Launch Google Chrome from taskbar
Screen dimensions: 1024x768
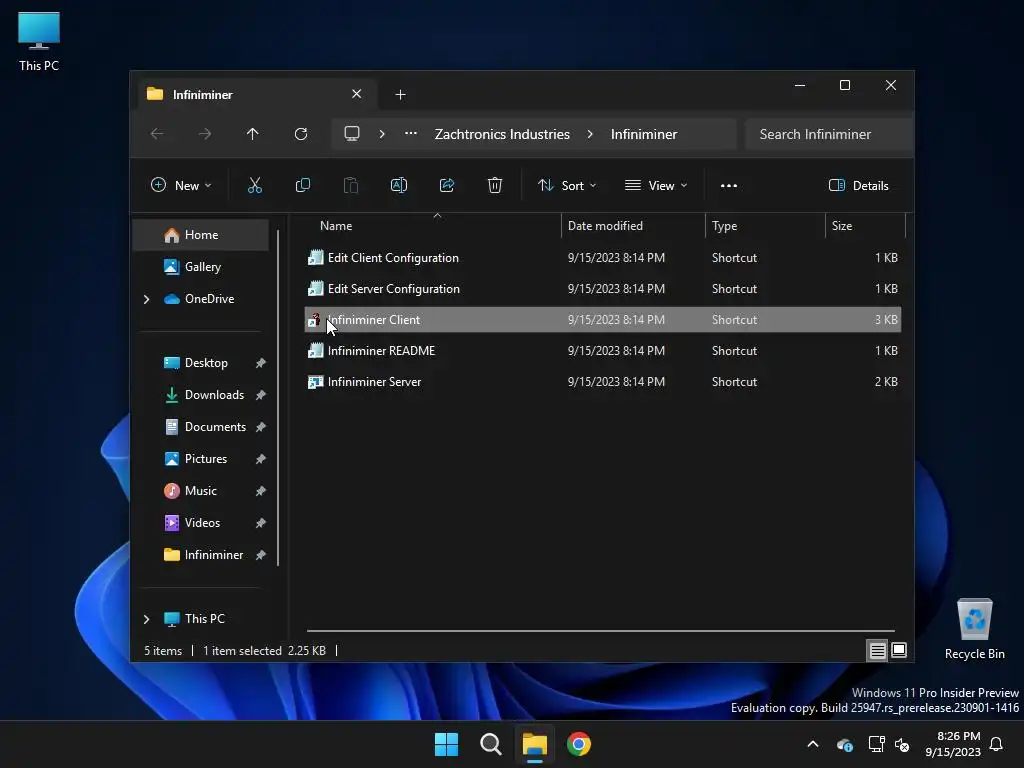[x=579, y=744]
